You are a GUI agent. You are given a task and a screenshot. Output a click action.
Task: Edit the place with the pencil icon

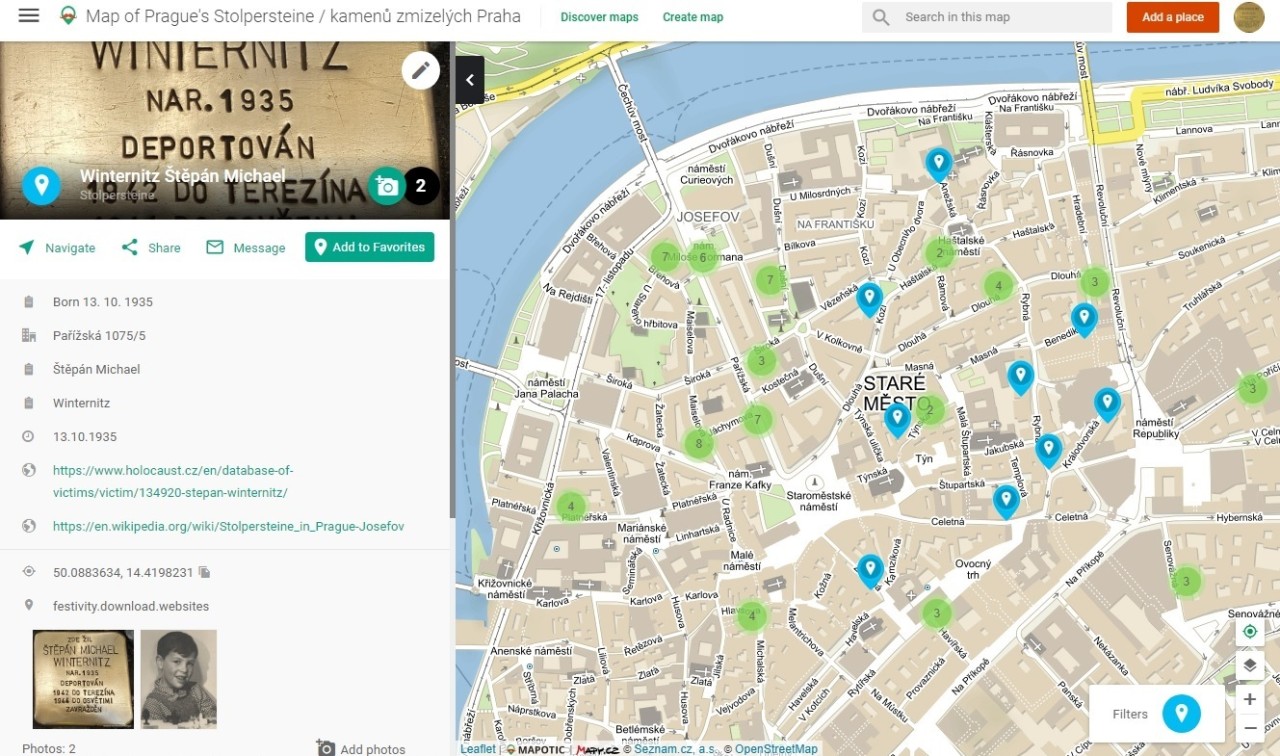421,70
